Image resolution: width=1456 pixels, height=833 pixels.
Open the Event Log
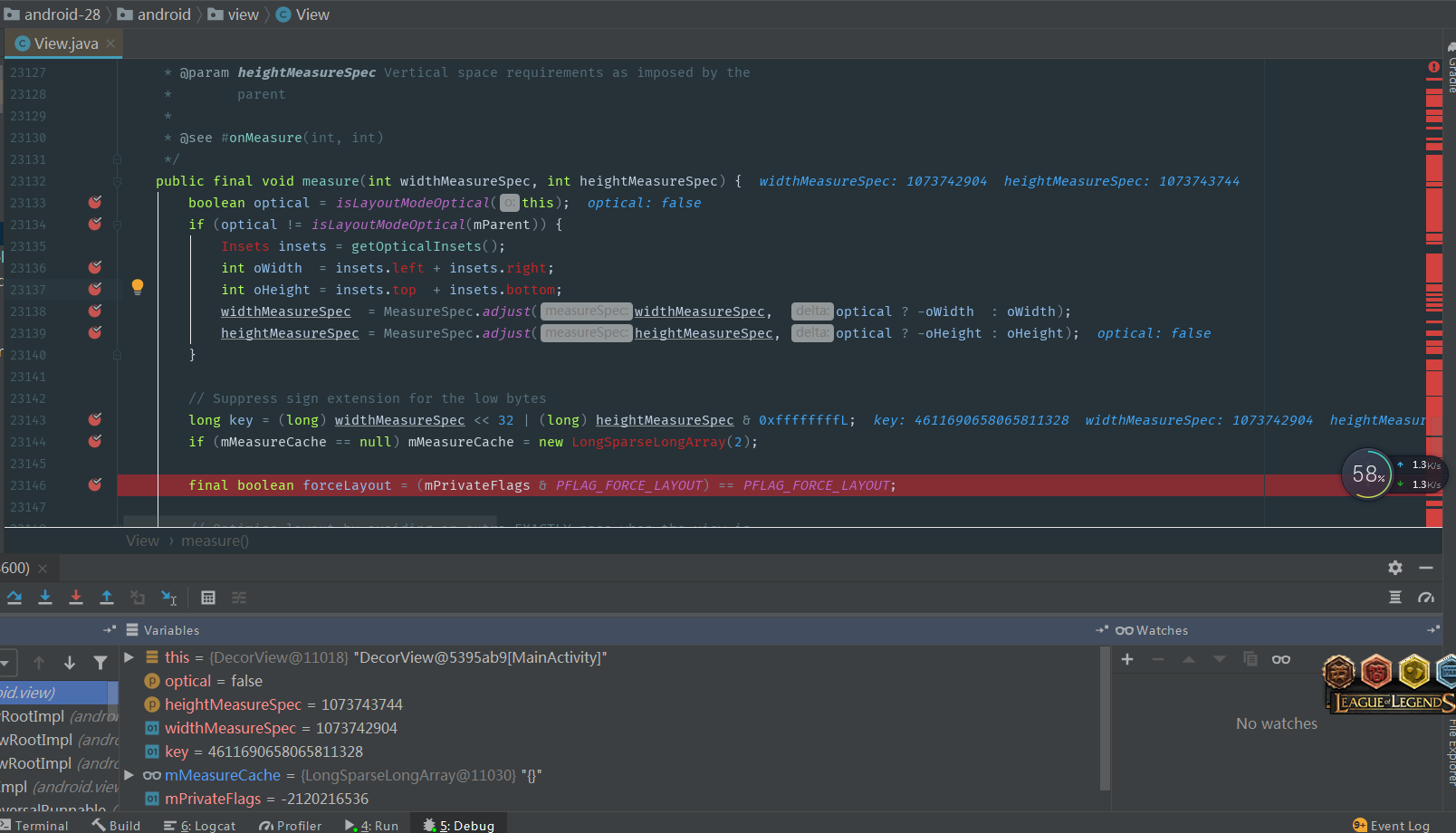tap(1391, 825)
